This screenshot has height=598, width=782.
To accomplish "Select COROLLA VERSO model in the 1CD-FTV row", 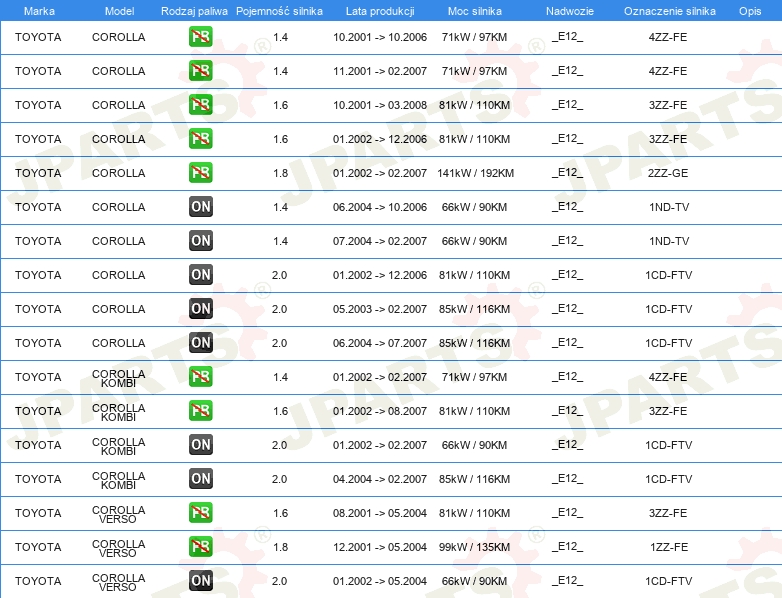I will click(119, 583).
